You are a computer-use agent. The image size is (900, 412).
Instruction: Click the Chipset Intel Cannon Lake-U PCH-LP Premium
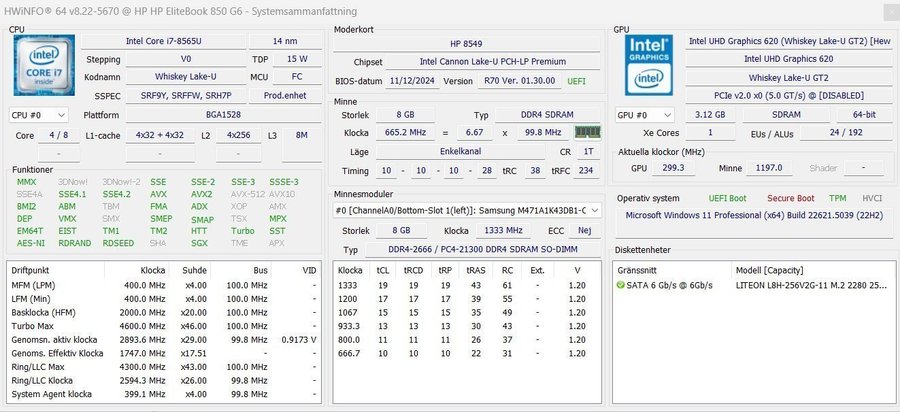[x=492, y=61]
